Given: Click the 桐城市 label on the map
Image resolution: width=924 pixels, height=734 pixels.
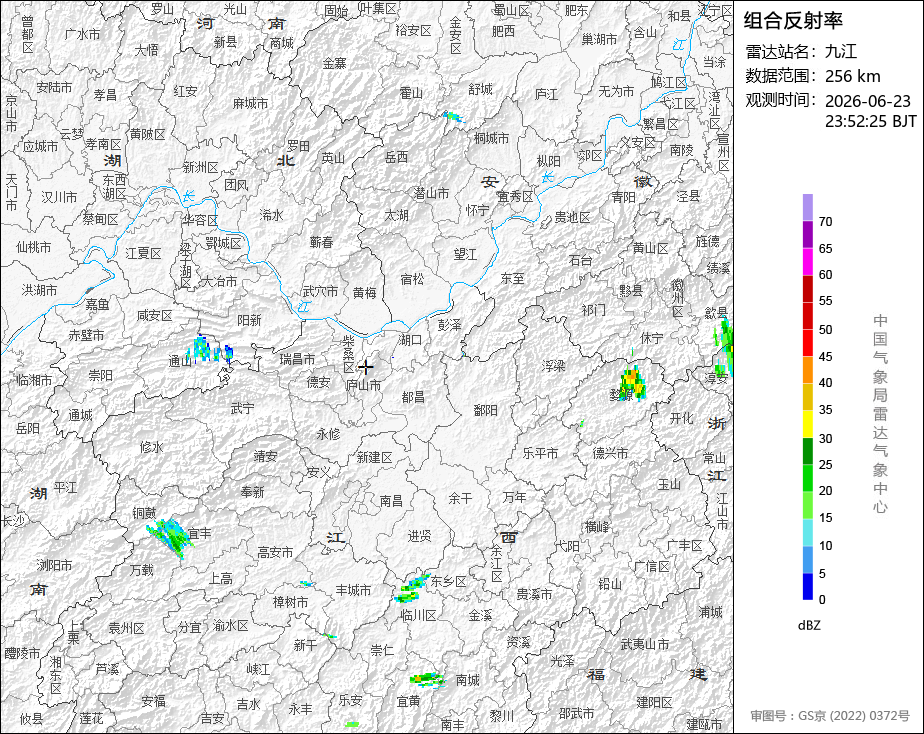Looking at the screenshot, I should coord(491,138).
